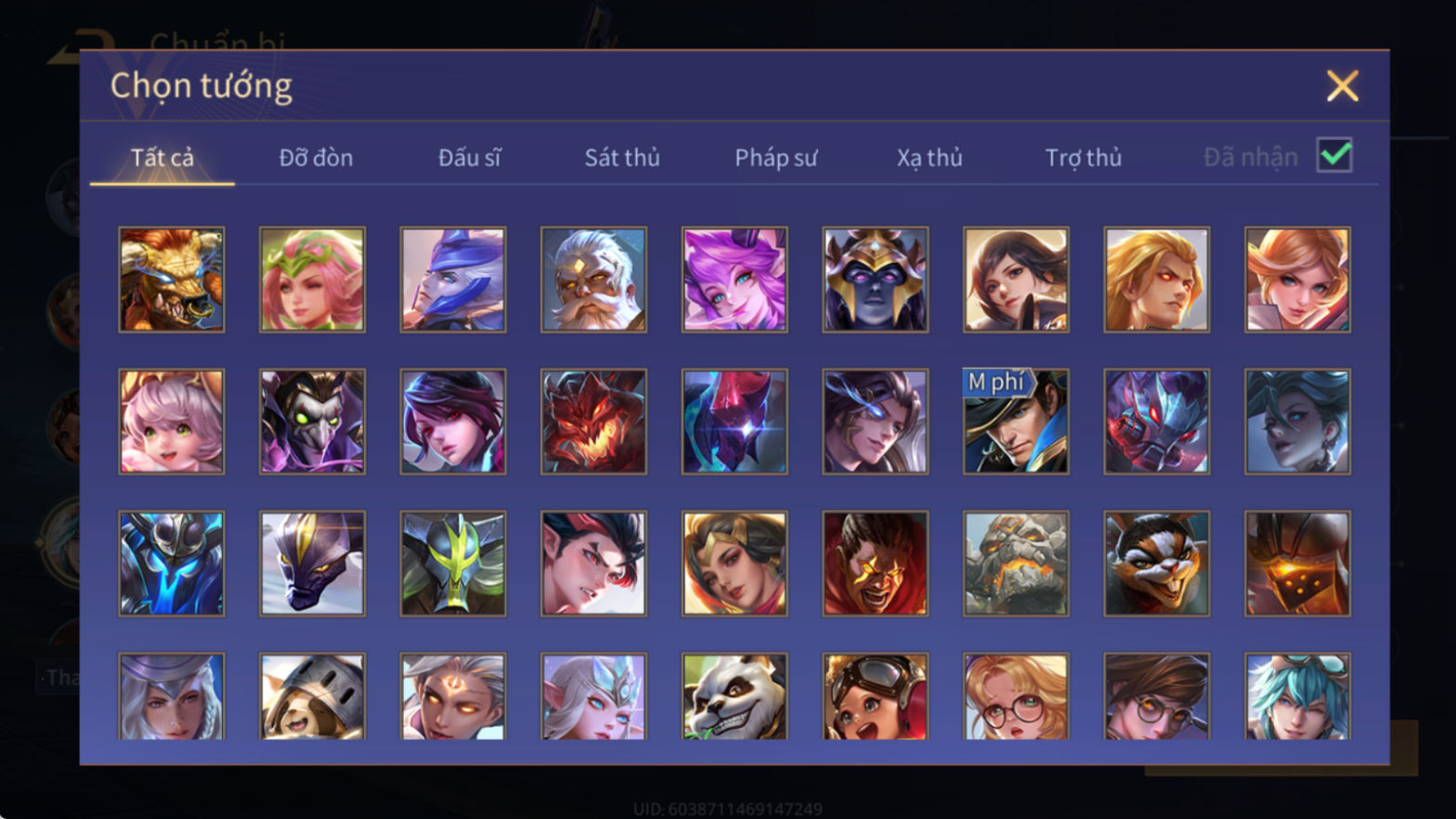Switch to the Đỡ đòn tab

[316, 158]
